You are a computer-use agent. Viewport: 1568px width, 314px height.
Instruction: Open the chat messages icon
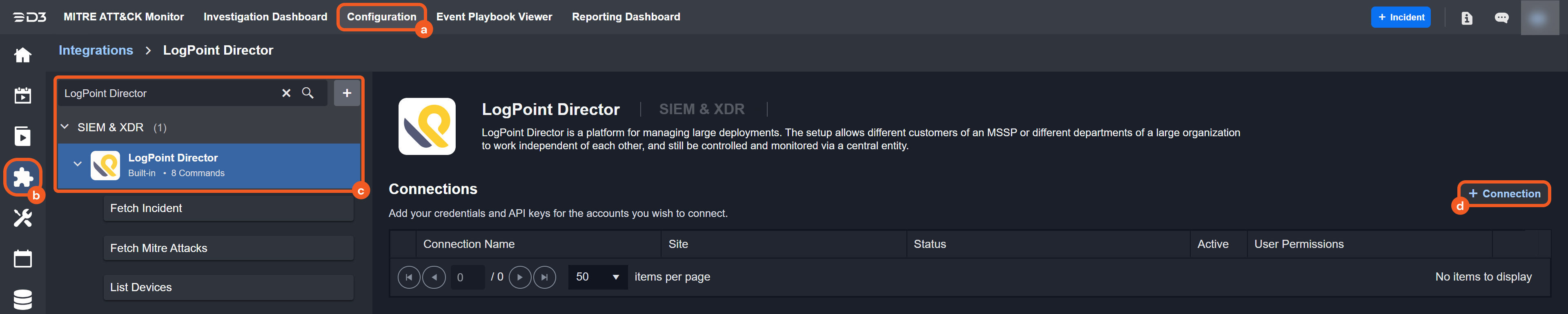[x=1502, y=18]
